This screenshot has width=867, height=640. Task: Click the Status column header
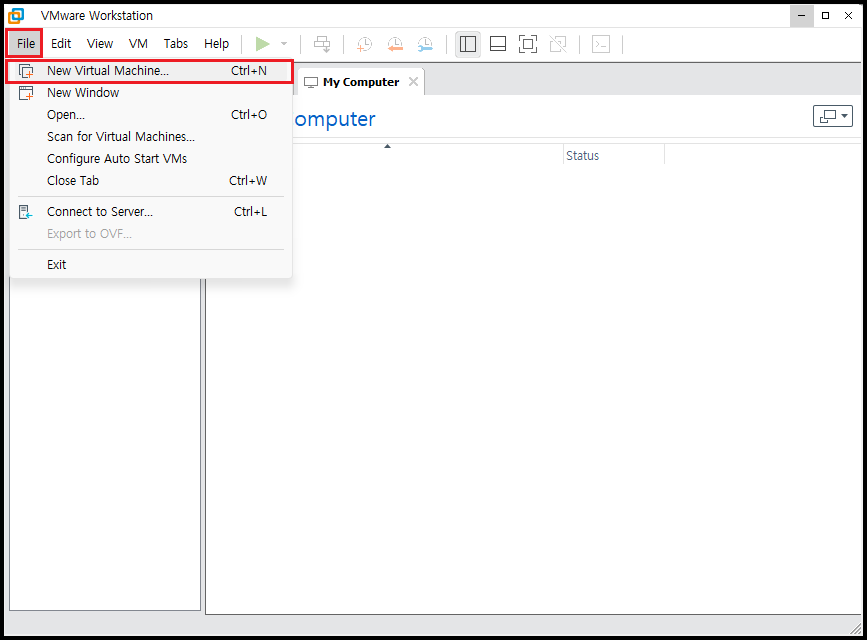[x=614, y=156]
